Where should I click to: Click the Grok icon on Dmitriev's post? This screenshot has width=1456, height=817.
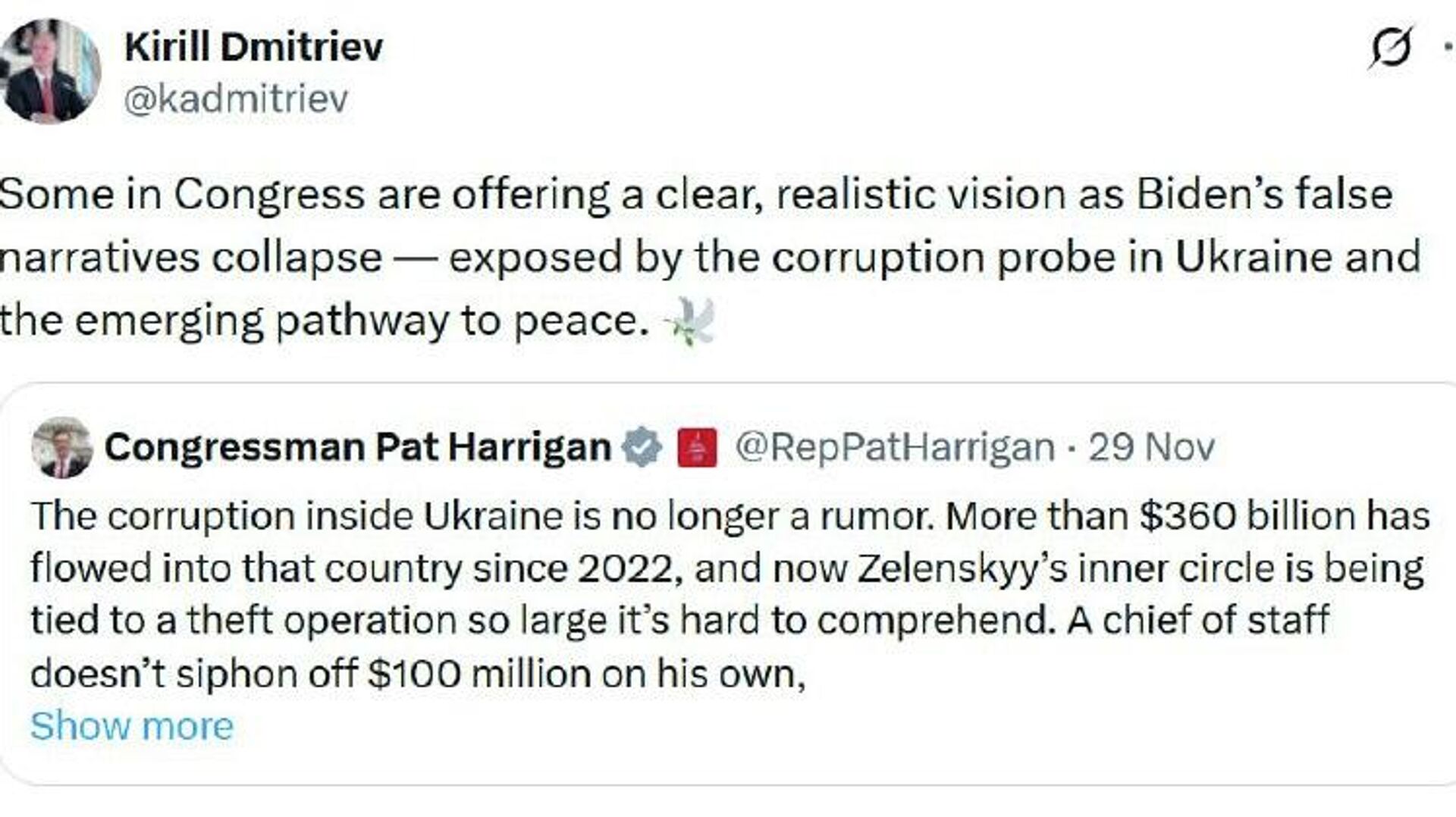click(1392, 49)
